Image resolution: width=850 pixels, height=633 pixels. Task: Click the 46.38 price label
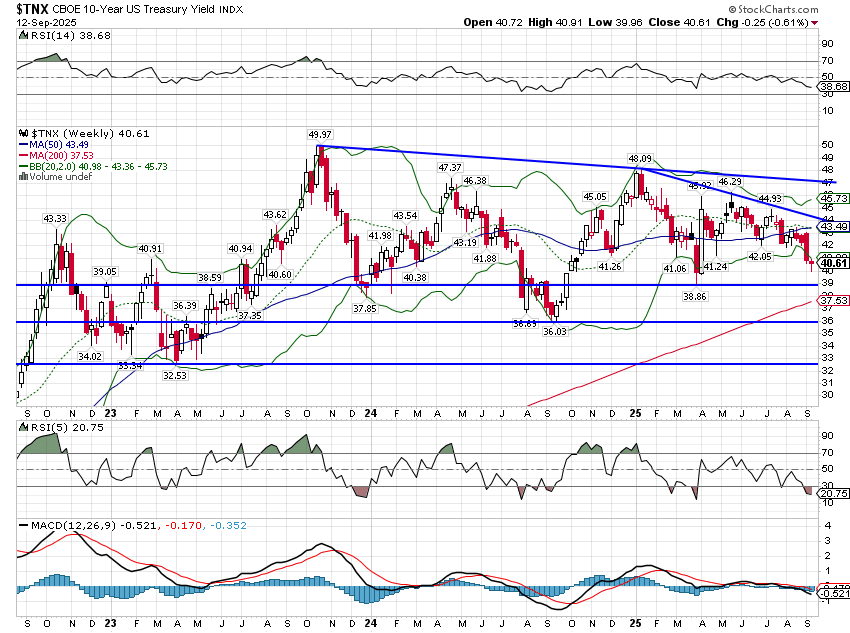click(x=475, y=180)
